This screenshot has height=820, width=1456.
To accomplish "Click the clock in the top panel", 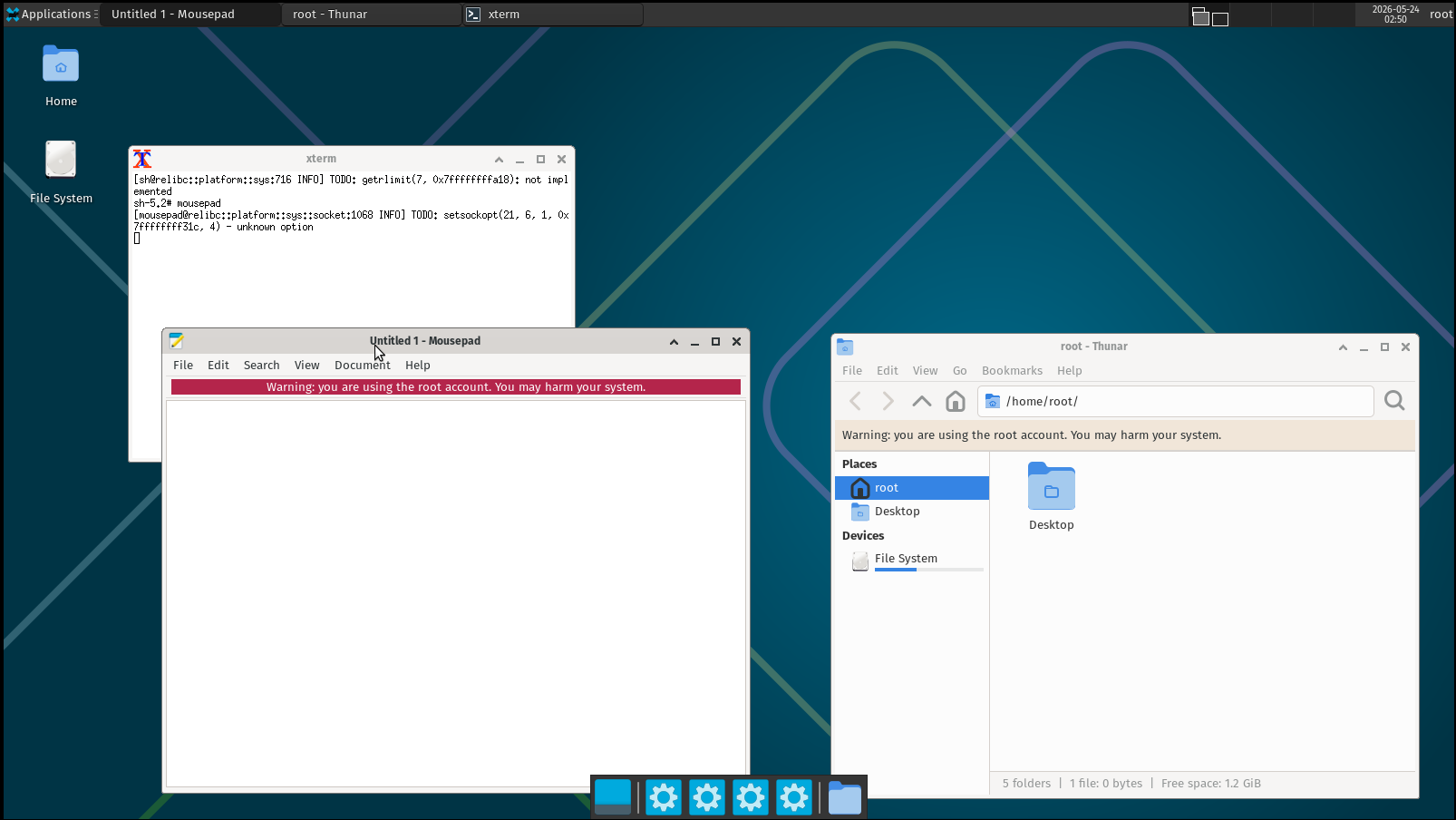I will pos(1395,14).
